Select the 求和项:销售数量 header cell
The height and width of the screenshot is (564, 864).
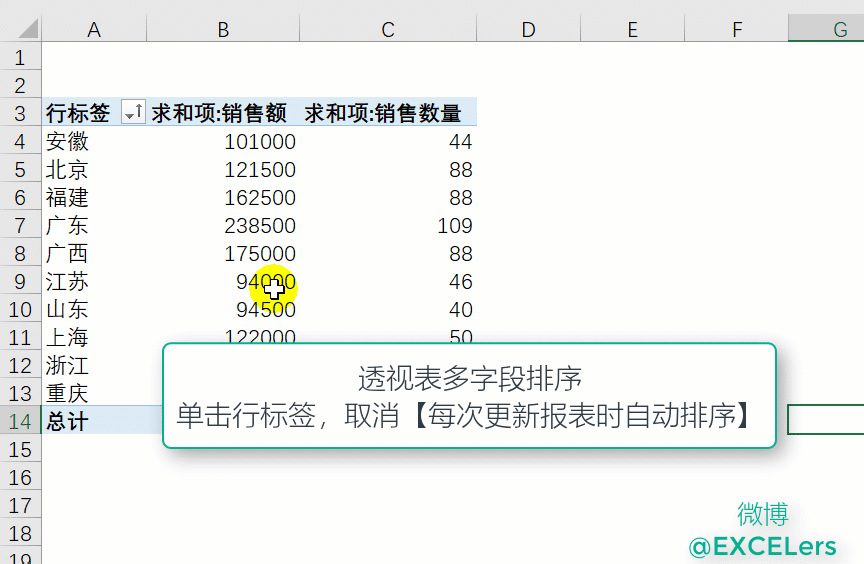pyautogui.click(x=386, y=113)
